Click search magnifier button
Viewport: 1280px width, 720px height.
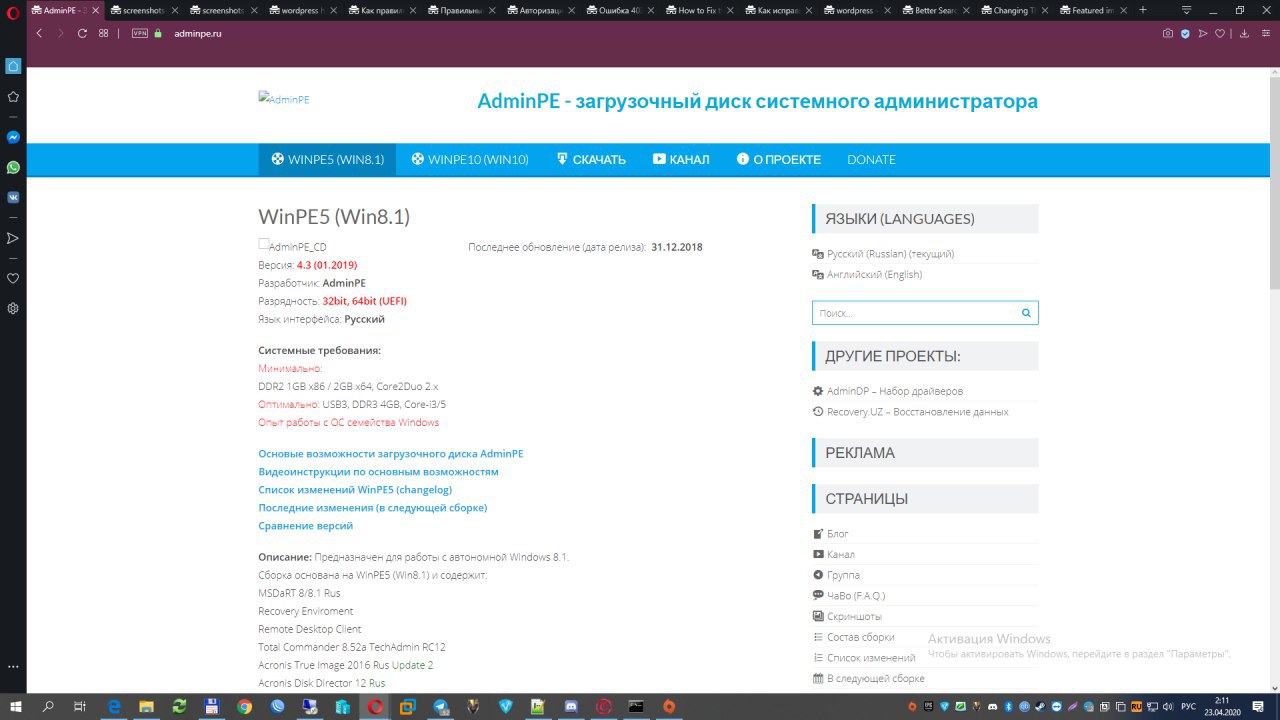point(1026,313)
